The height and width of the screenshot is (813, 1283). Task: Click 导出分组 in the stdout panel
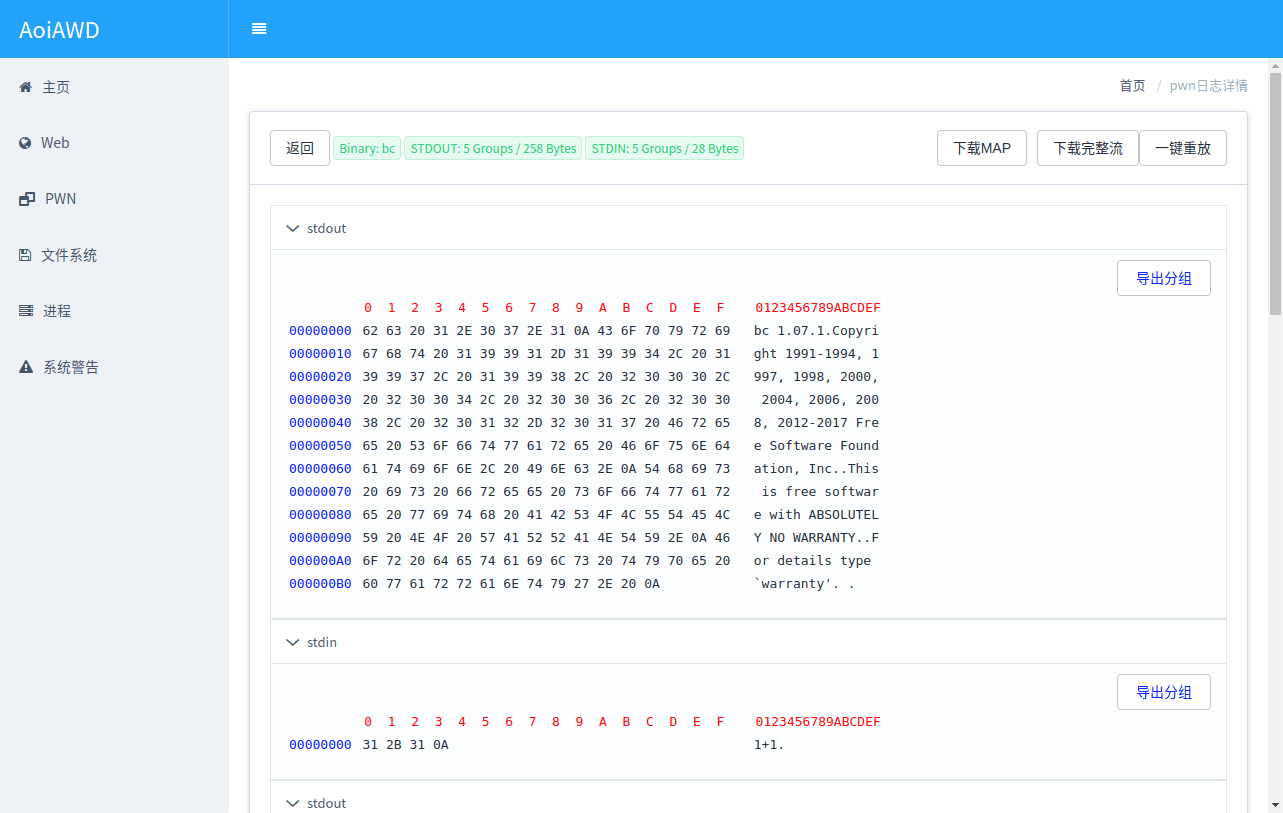(1164, 278)
